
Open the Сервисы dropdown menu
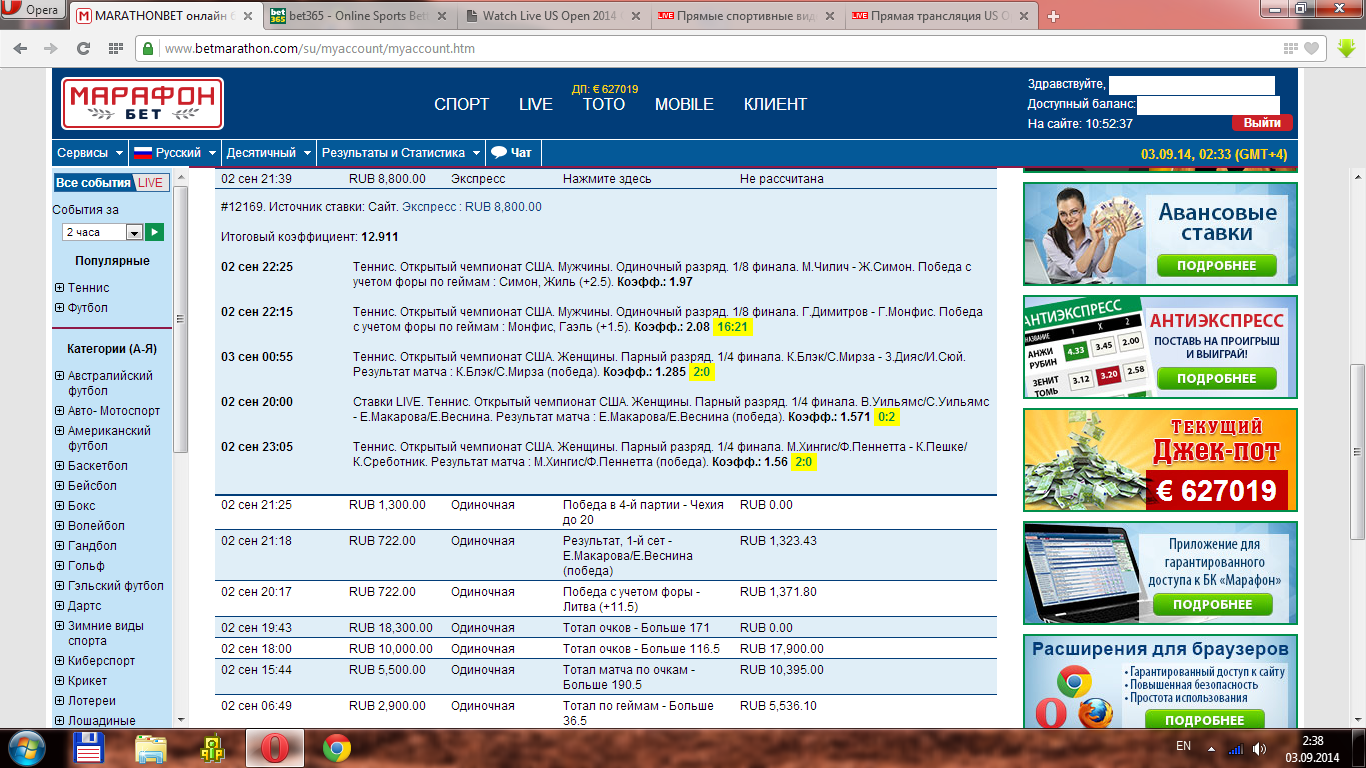[x=90, y=153]
